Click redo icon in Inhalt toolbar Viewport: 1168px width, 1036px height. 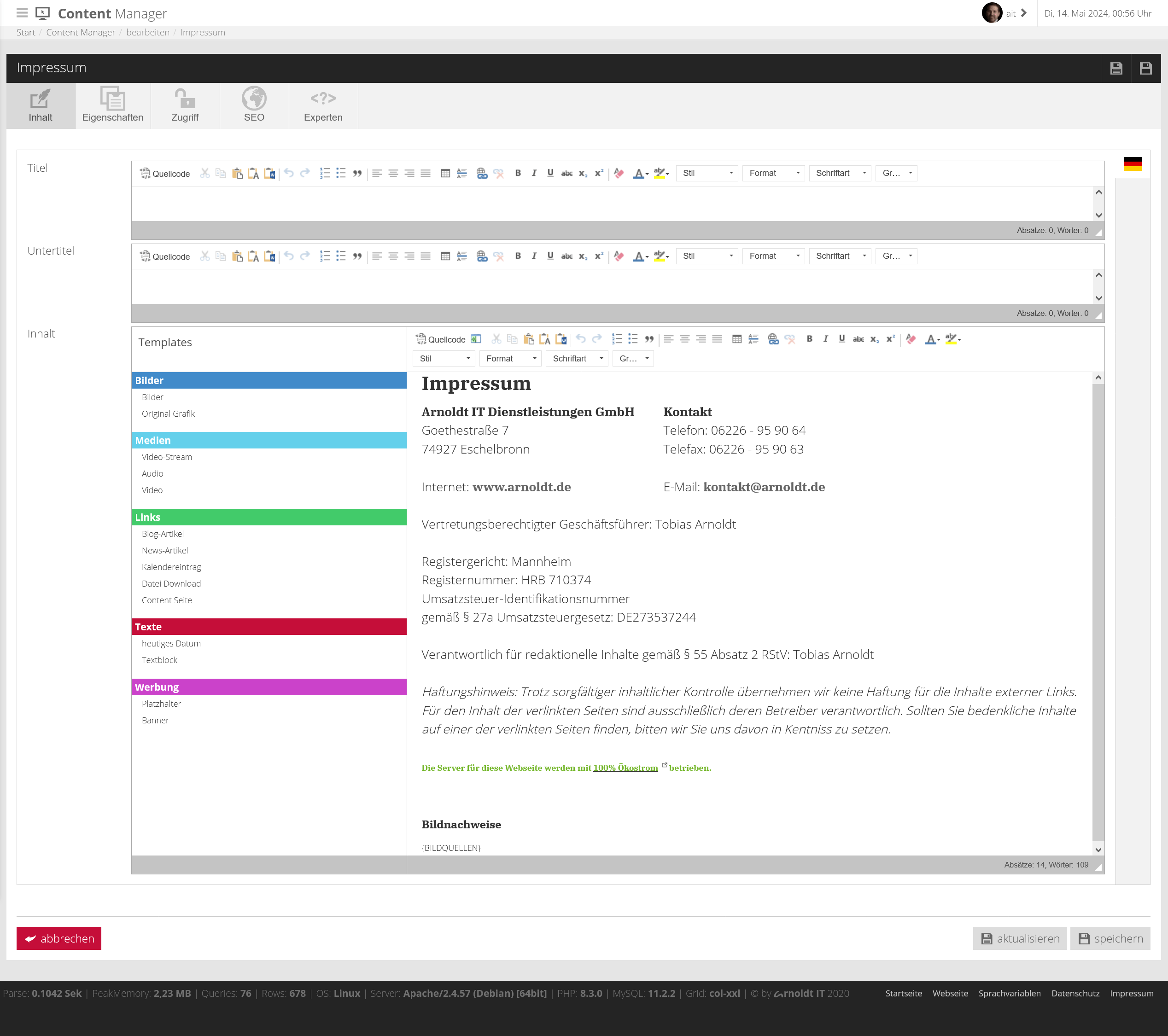tap(597, 339)
